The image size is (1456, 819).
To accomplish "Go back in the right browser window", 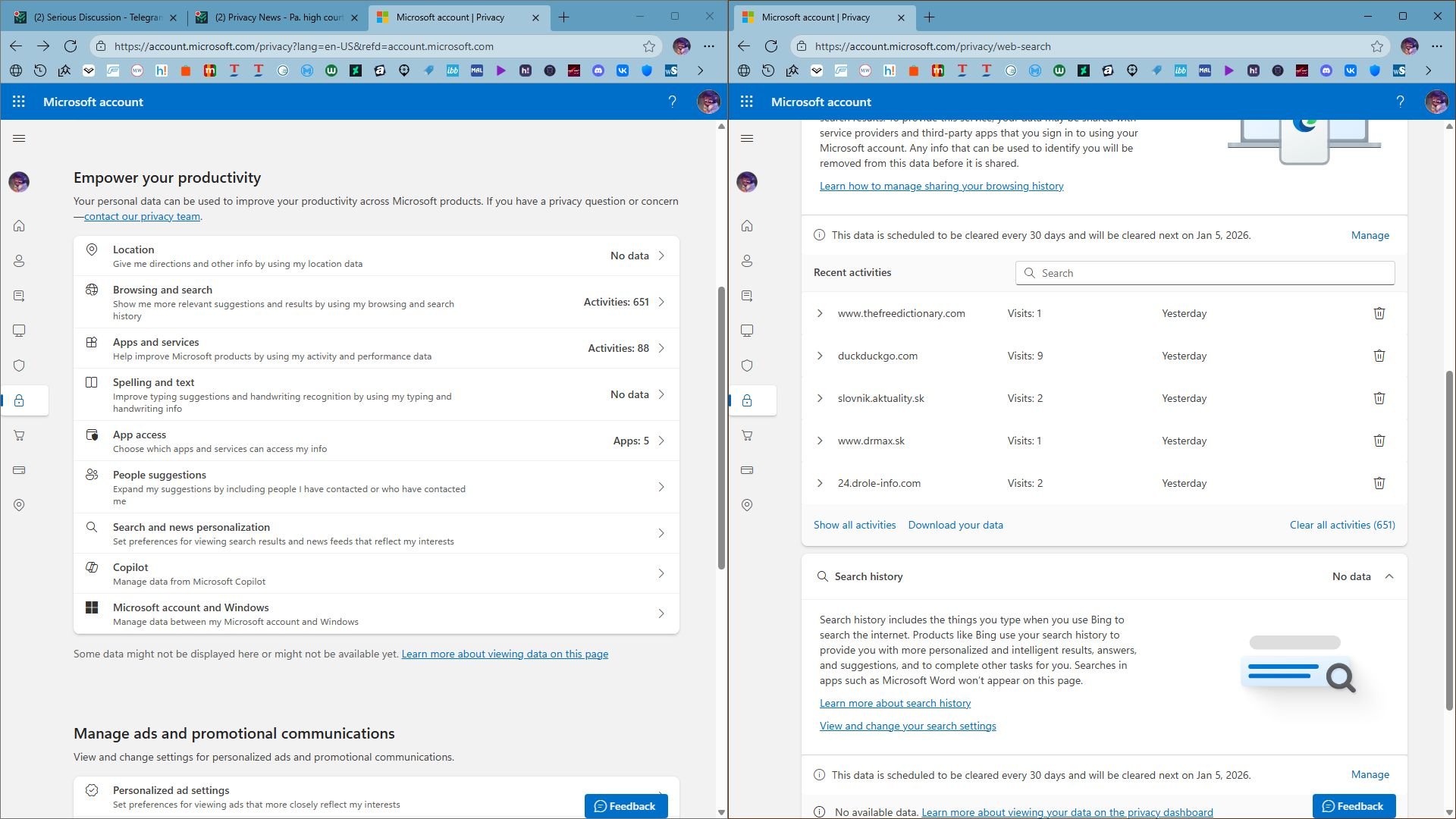I will pos(744,46).
